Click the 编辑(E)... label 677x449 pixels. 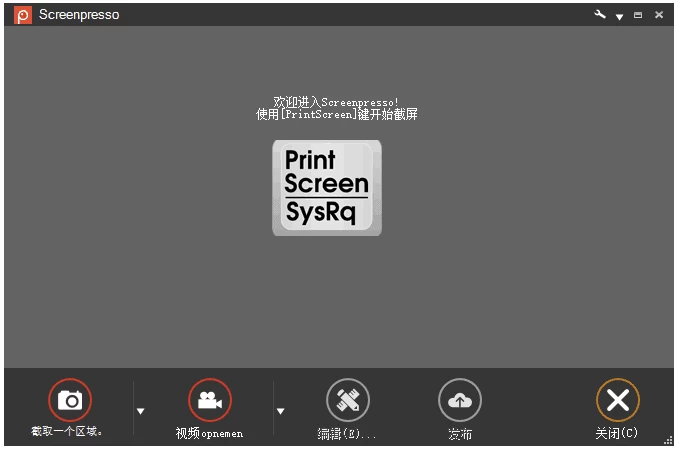click(x=347, y=433)
